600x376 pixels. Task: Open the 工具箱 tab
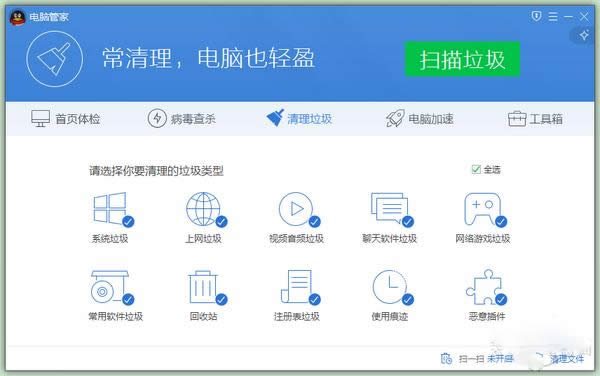tap(535, 119)
